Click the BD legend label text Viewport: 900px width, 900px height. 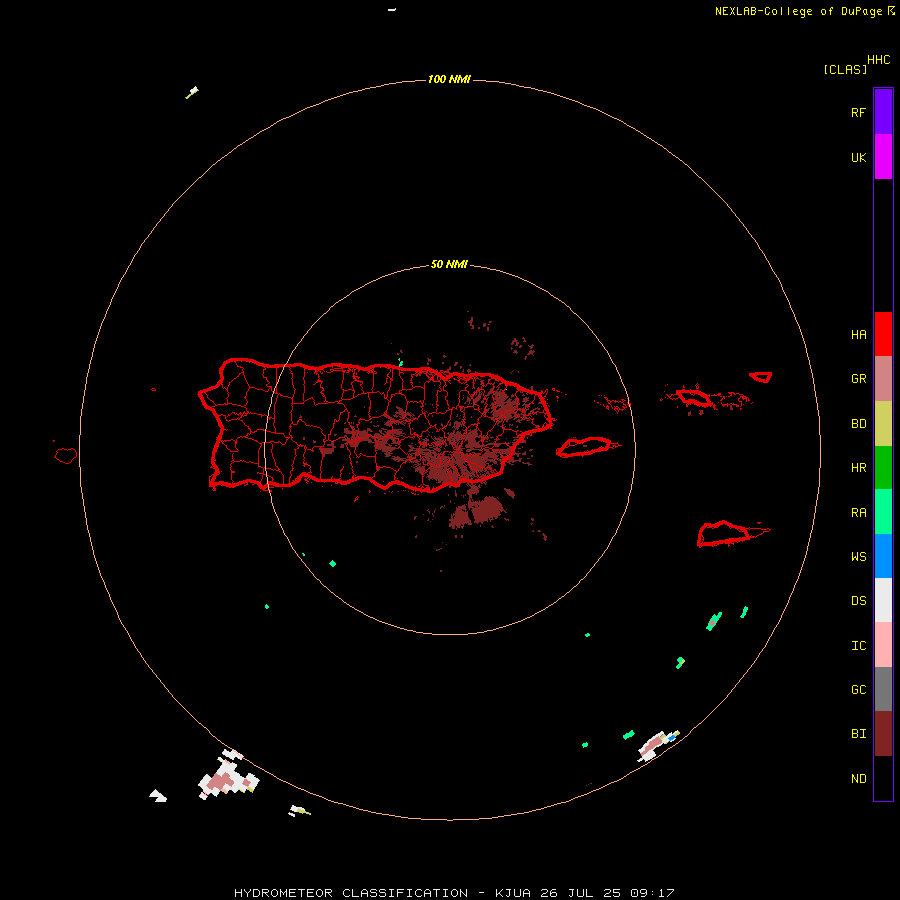859,424
